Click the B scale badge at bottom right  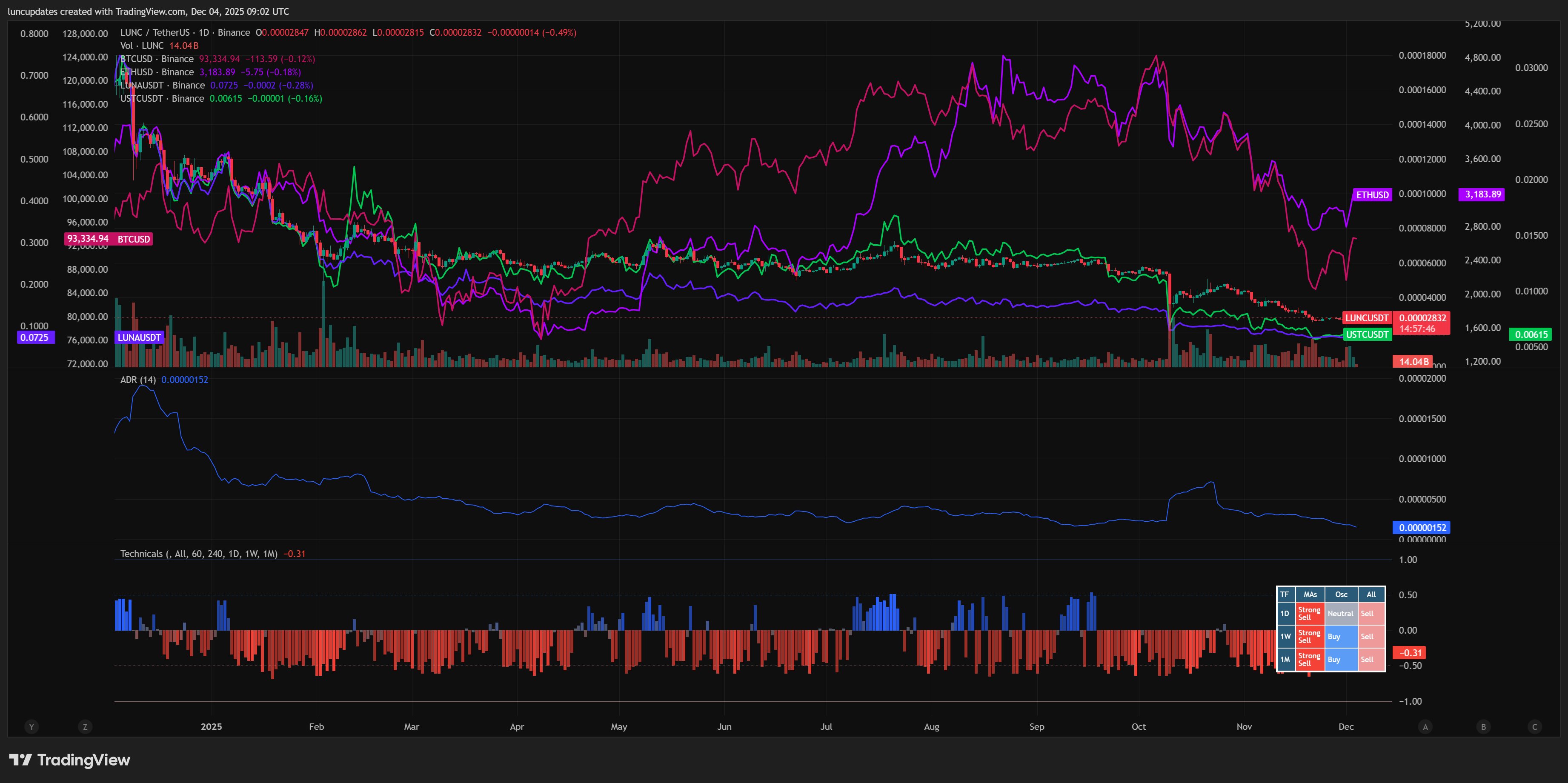(x=1483, y=726)
